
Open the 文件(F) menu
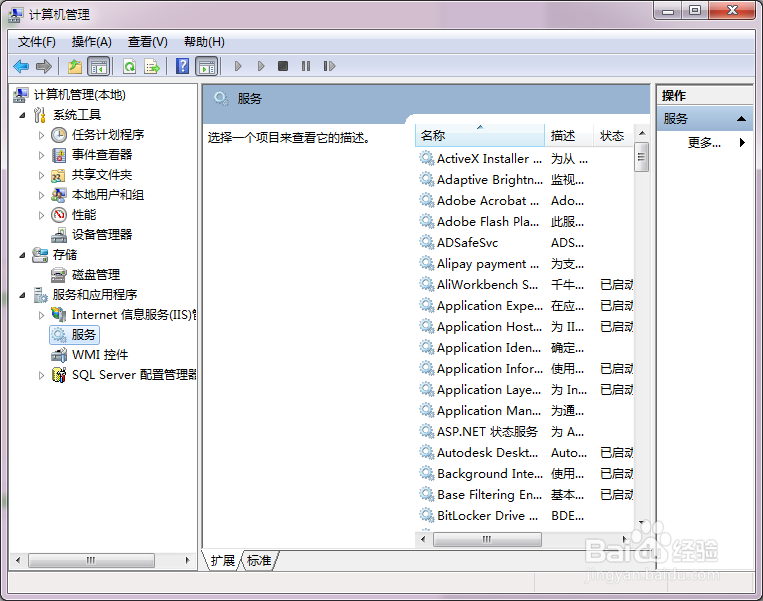[x=36, y=42]
